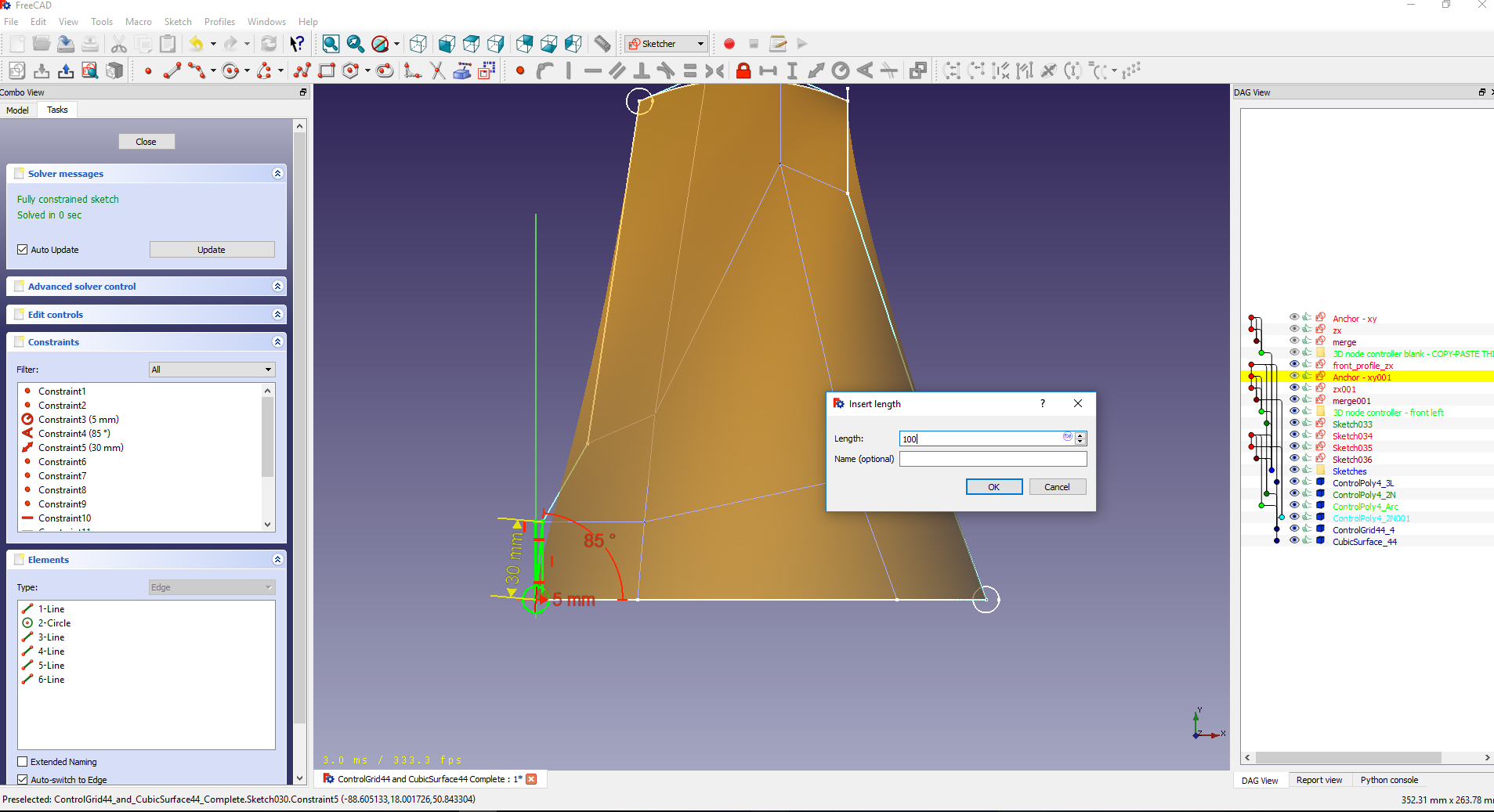Hide Sketch033 via its eye icon
This screenshot has height=812, width=1494.
[x=1294, y=424]
